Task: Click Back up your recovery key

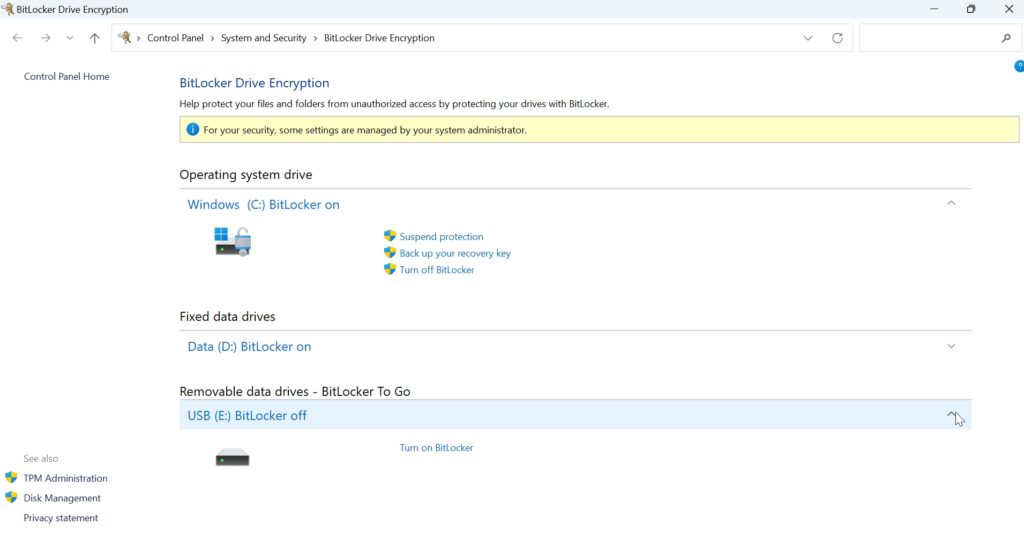Action: [x=454, y=253]
